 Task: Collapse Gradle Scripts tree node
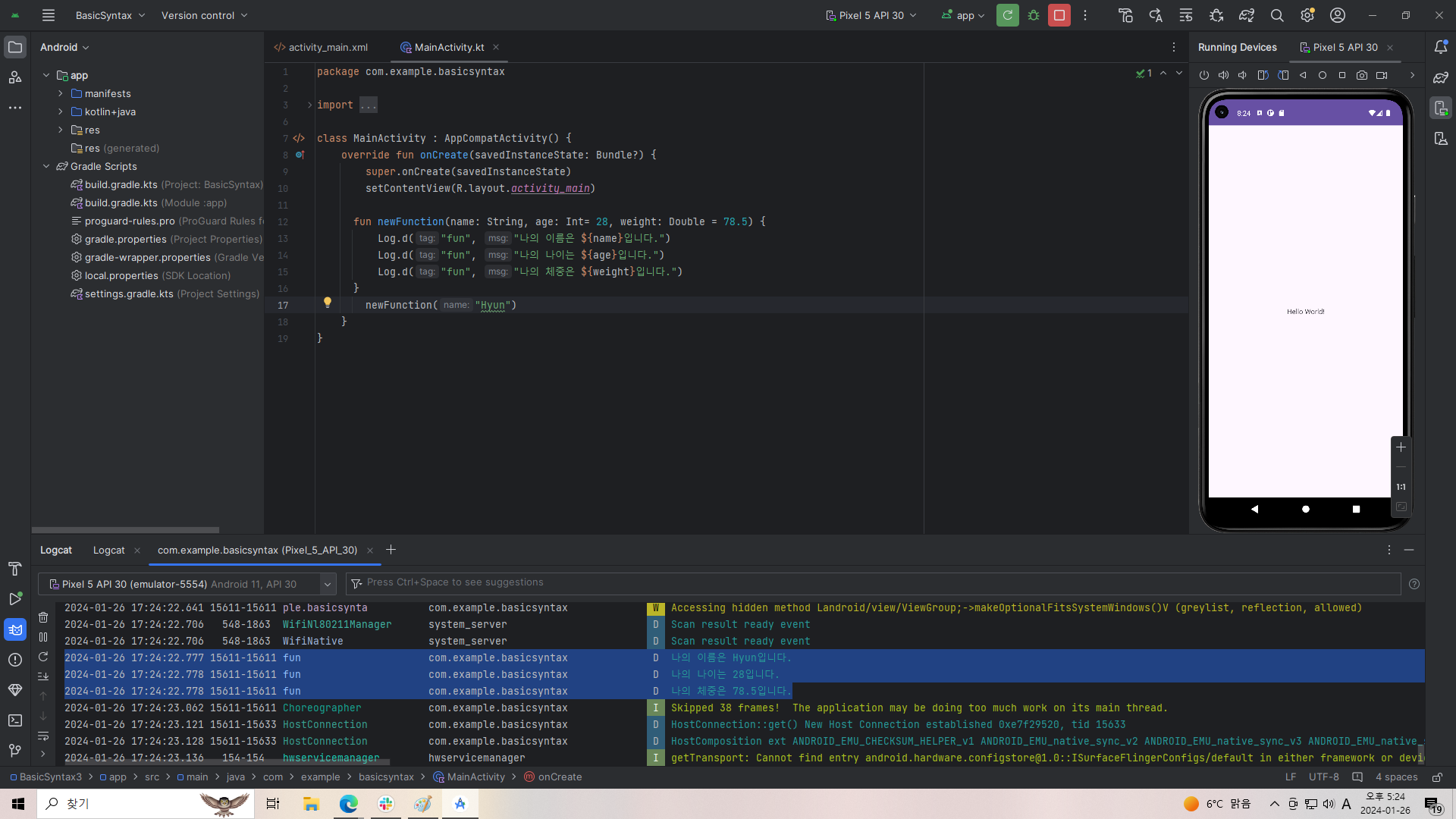(46, 166)
